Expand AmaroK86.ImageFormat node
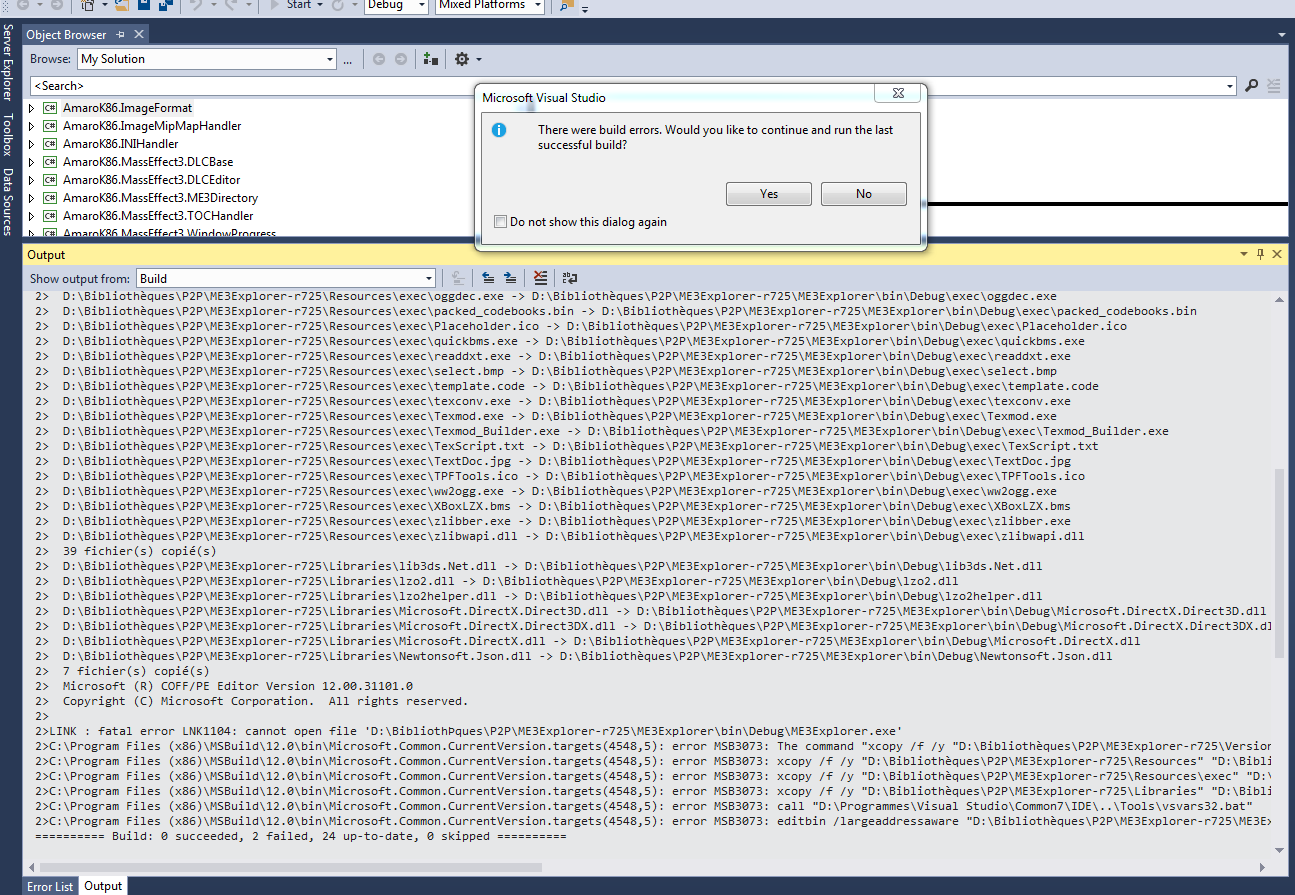The height and width of the screenshot is (895, 1295). 31,108
